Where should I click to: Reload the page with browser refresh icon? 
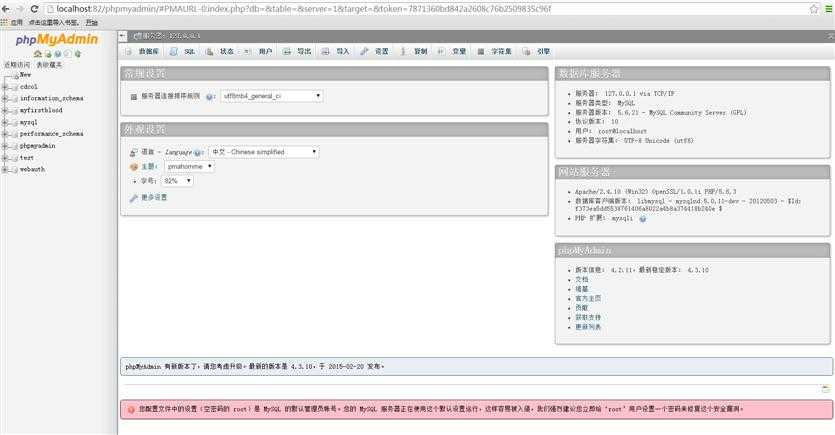(34, 9)
